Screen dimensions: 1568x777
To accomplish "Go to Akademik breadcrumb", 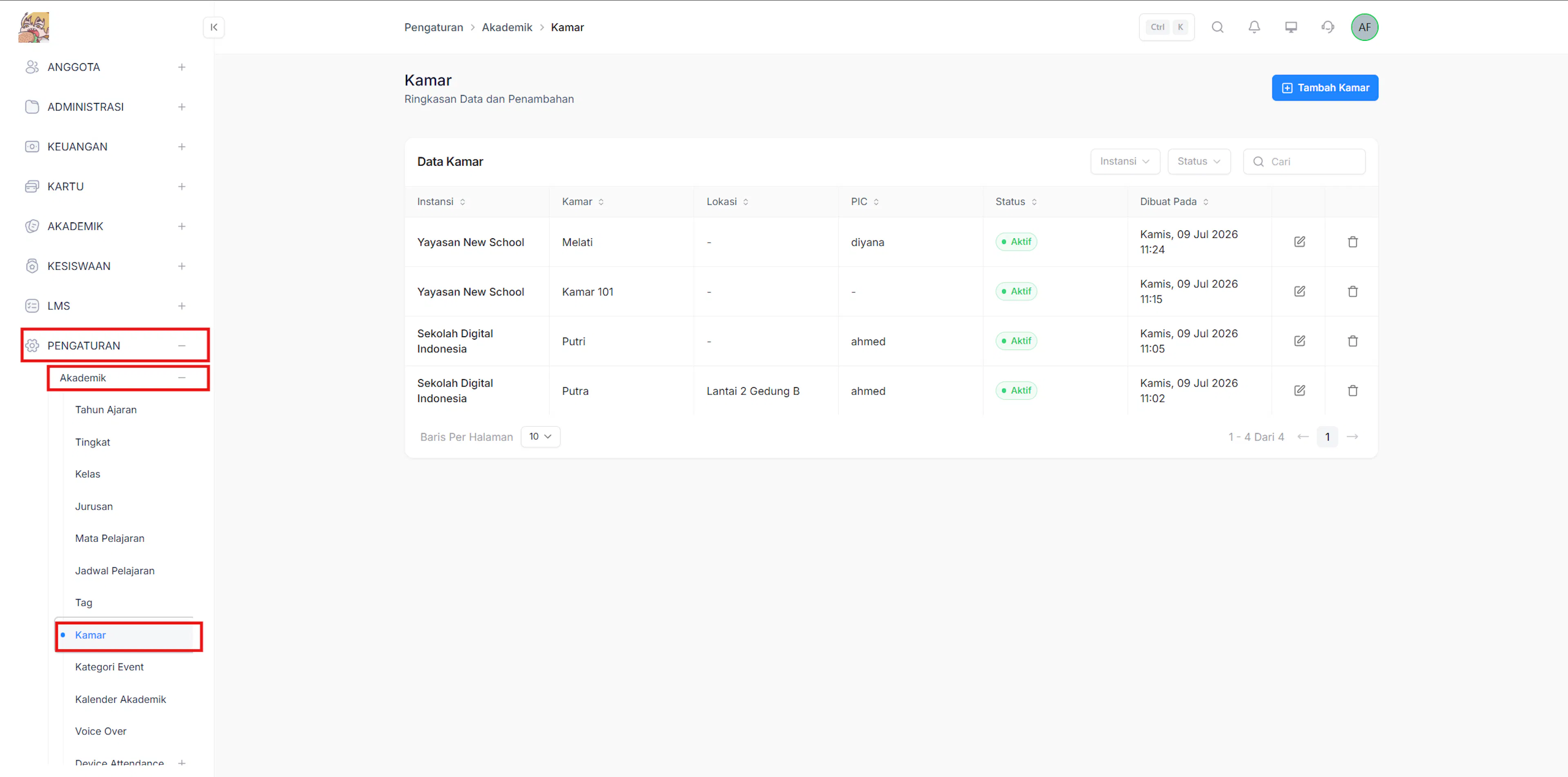I will (507, 27).
